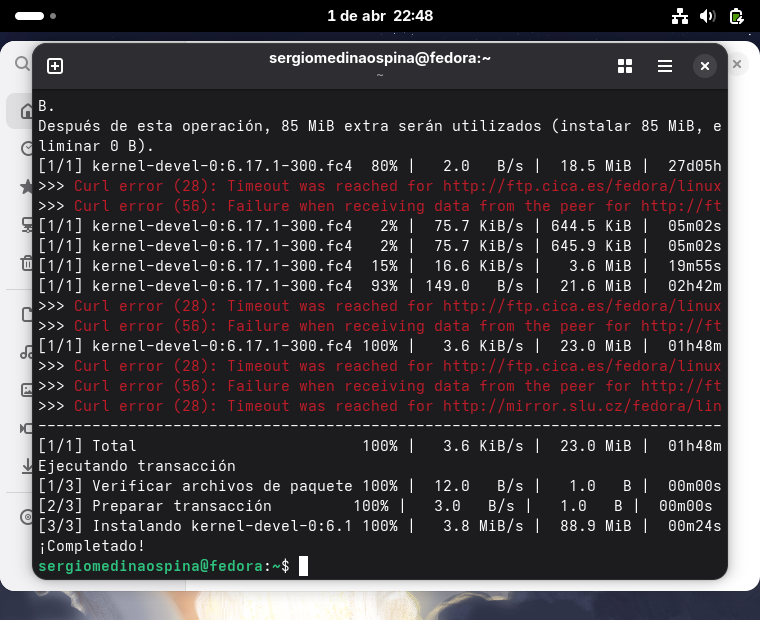Viewport: 760px width, 620px height.
Task: Show the terminal tab overview grid
Action: [x=625, y=66]
